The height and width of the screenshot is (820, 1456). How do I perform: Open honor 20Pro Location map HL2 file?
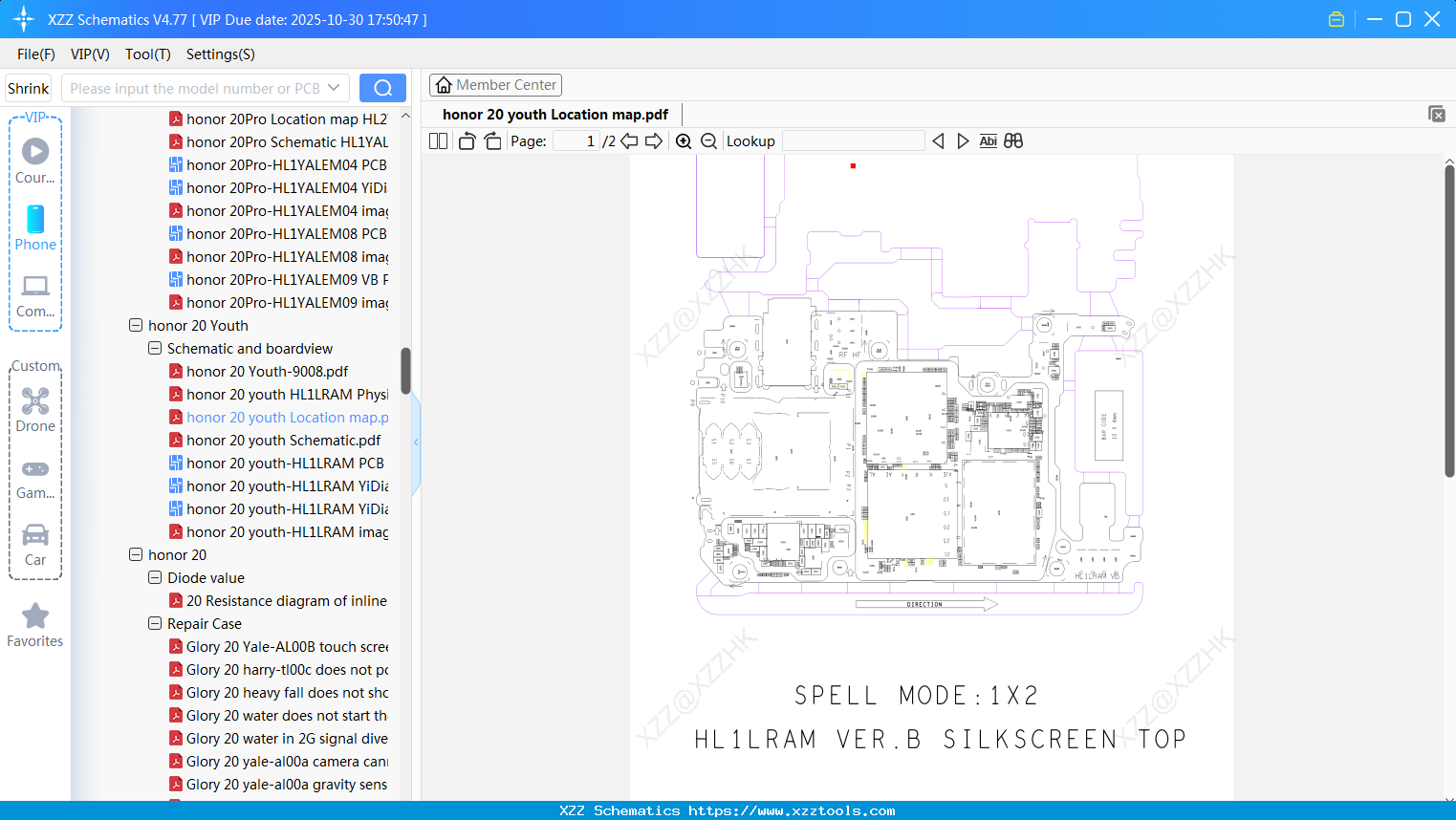click(287, 119)
